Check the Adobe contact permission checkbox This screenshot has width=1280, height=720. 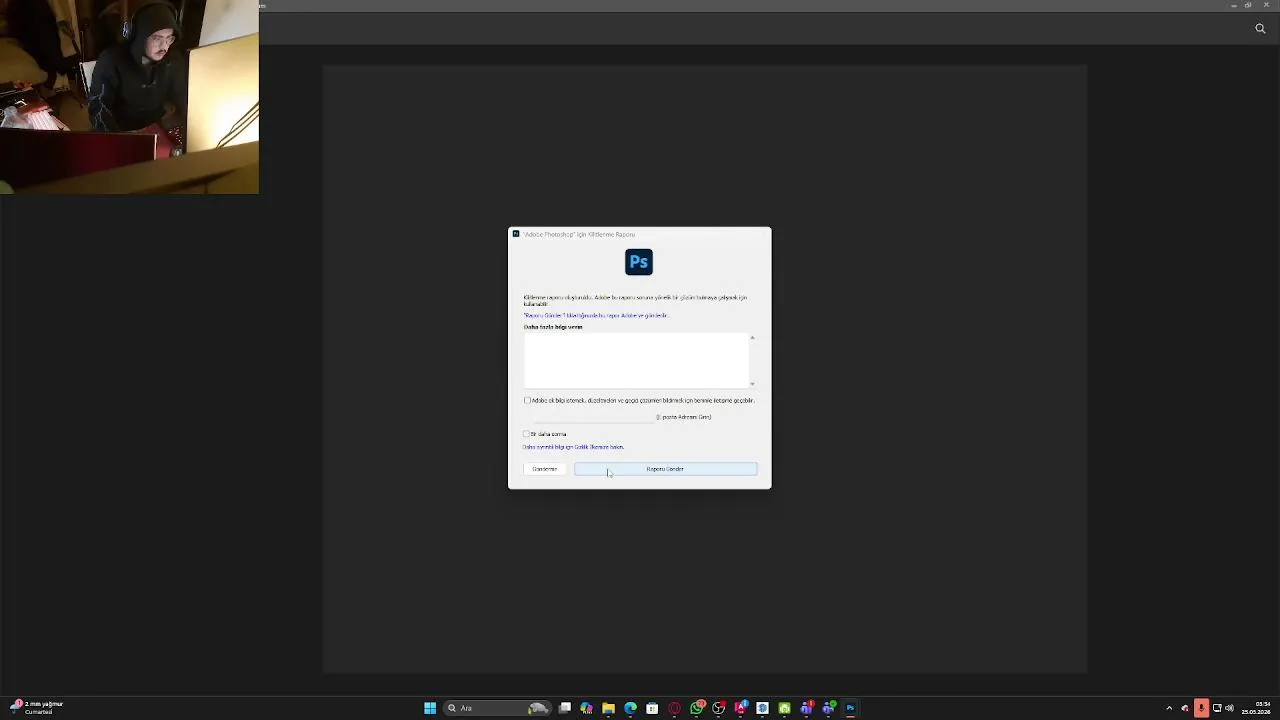[527, 400]
